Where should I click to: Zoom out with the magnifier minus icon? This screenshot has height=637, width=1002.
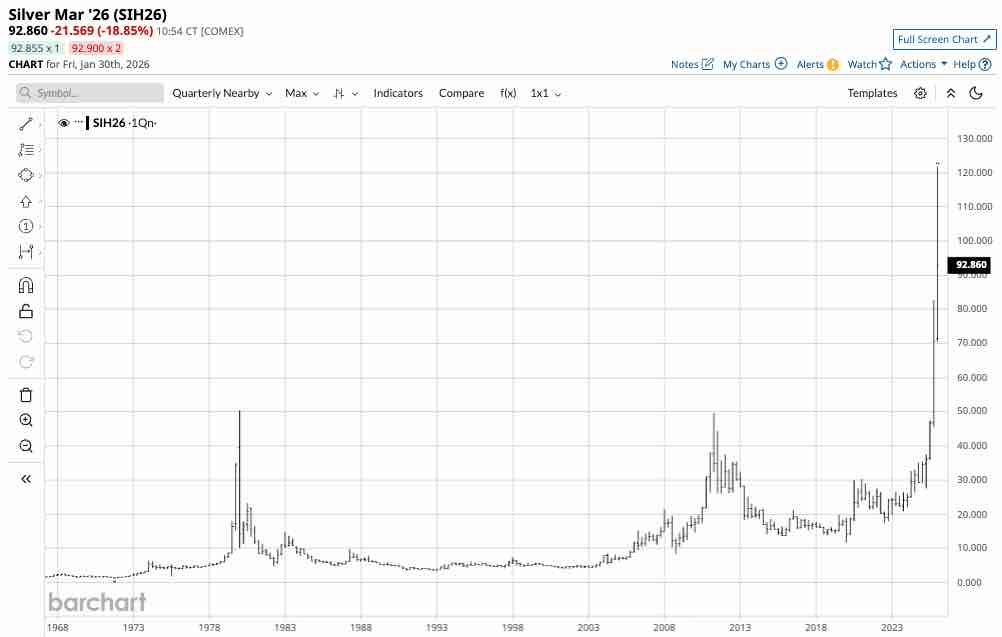point(26,446)
